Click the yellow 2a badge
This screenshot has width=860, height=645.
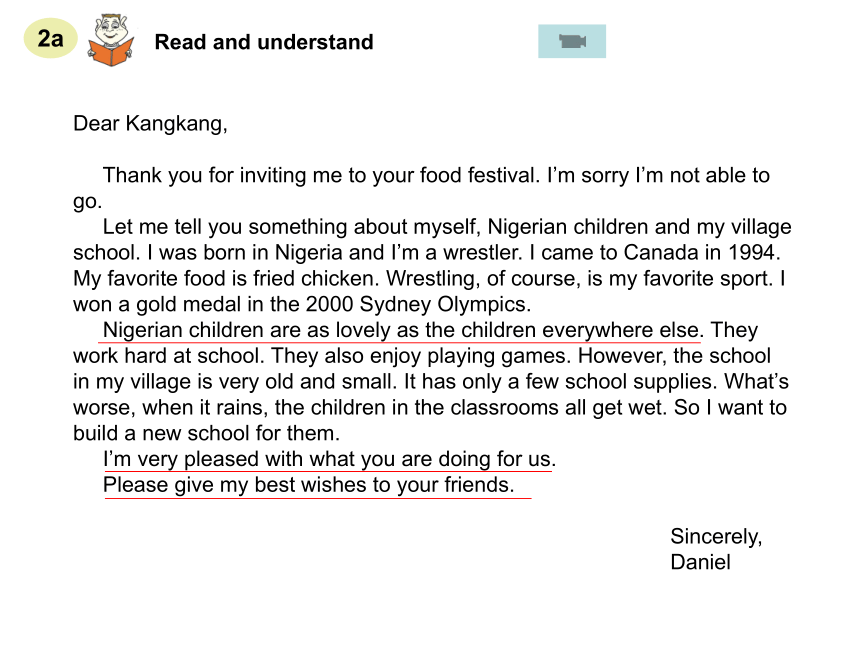point(50,38)
